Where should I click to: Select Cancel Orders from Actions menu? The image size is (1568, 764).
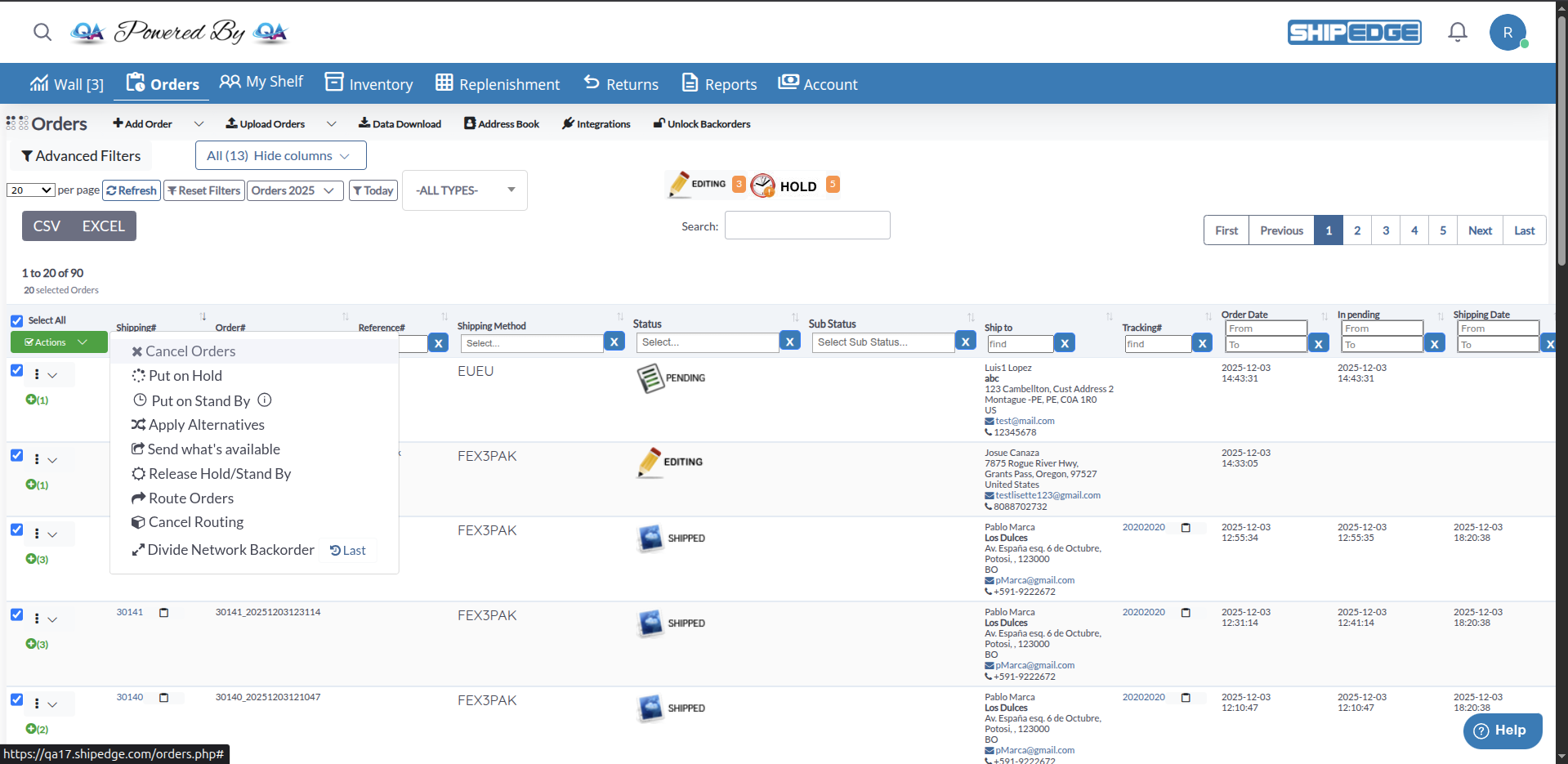point(190,351)
